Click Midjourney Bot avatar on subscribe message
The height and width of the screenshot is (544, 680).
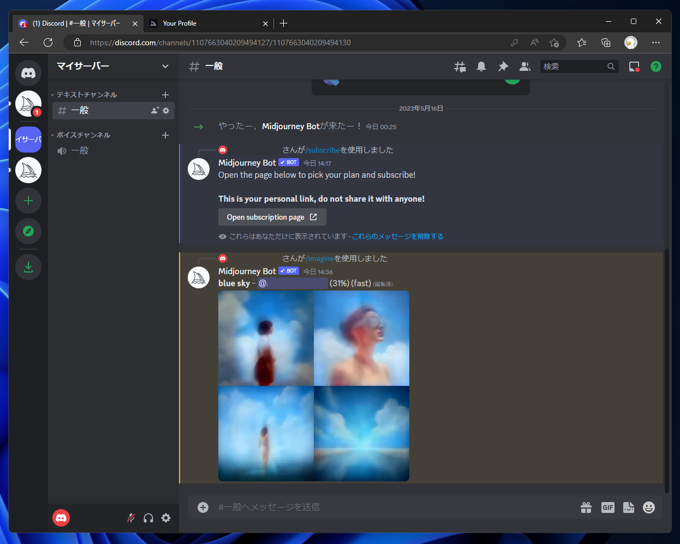[x=199, y=169]
